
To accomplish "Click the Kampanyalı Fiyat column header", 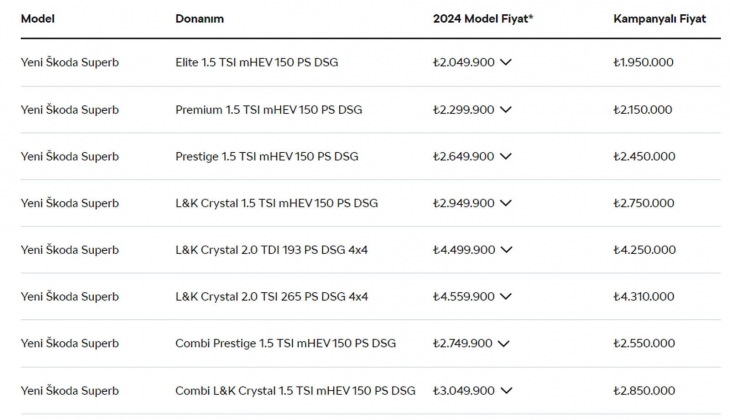I will click(660, 18).
